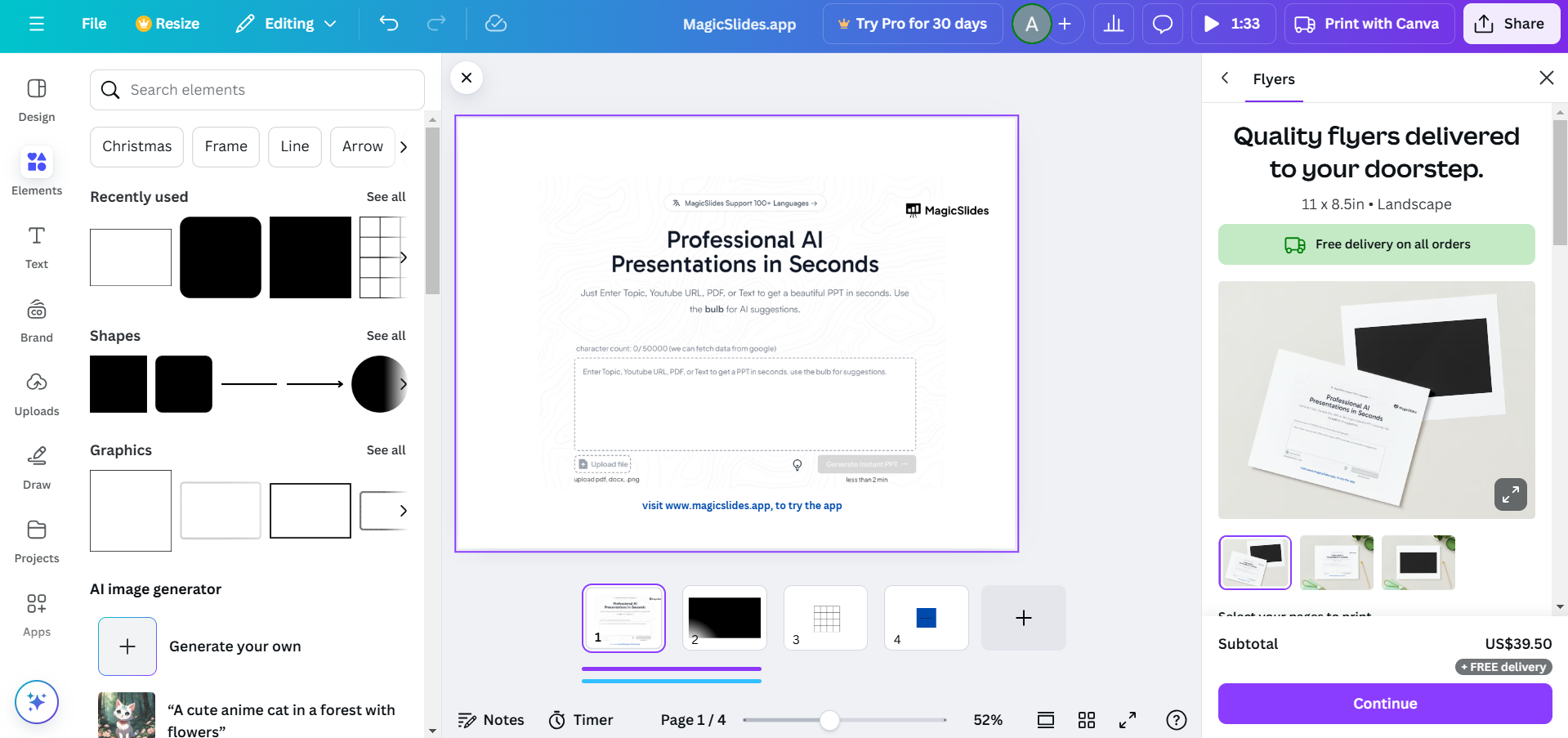Check cloud save status icon

pyautogui.click(x=496, y=24)
